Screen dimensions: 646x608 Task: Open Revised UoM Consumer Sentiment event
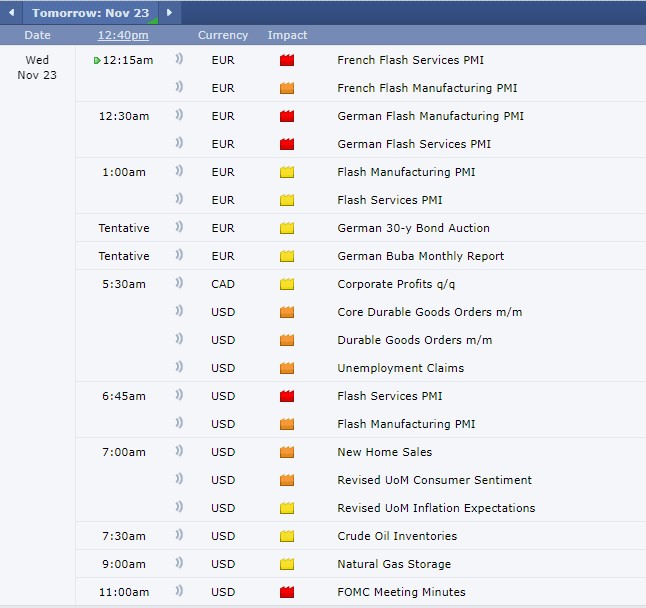(x=434, y=480)
